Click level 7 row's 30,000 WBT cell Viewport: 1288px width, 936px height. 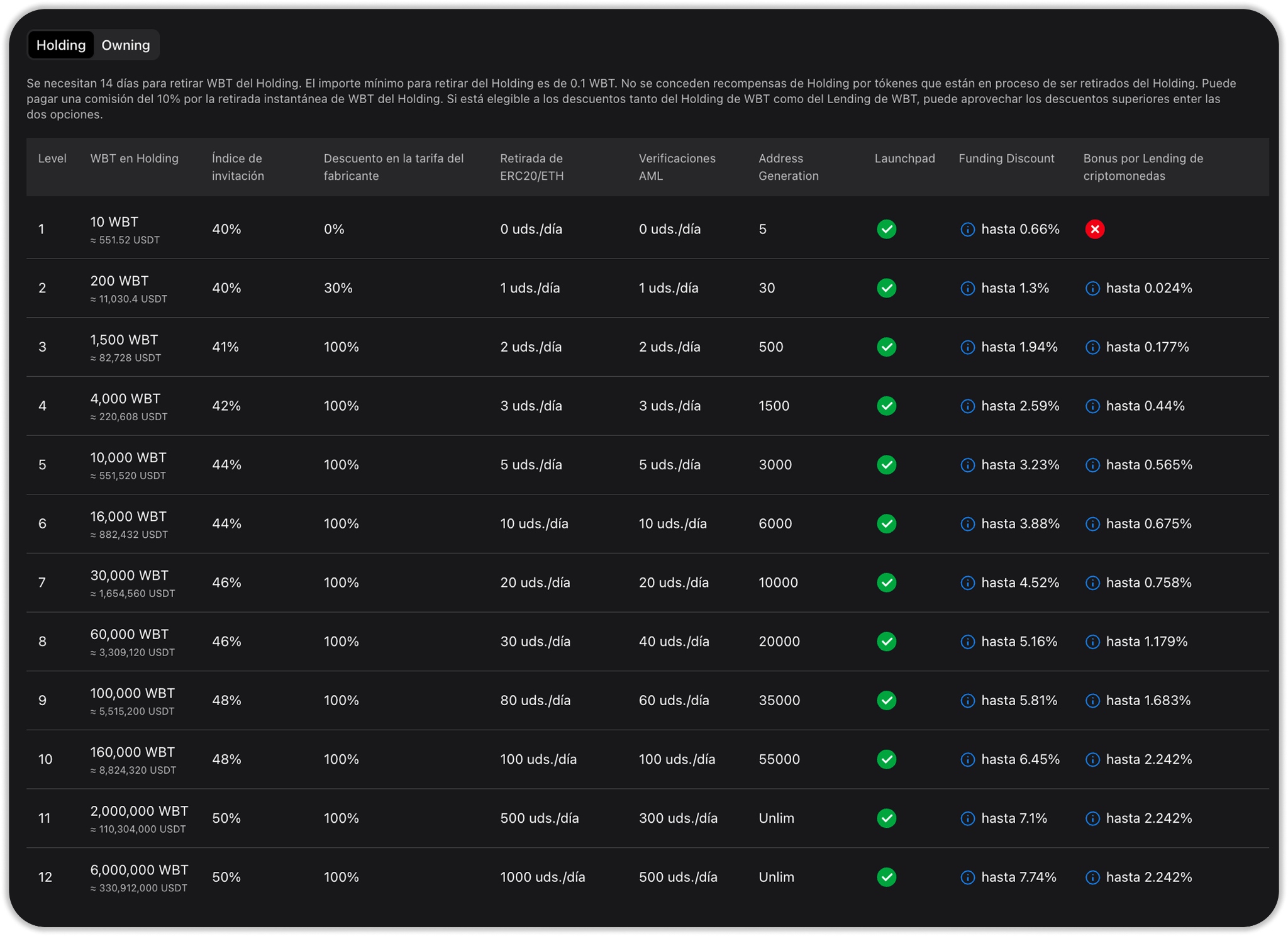coord(129,576)
